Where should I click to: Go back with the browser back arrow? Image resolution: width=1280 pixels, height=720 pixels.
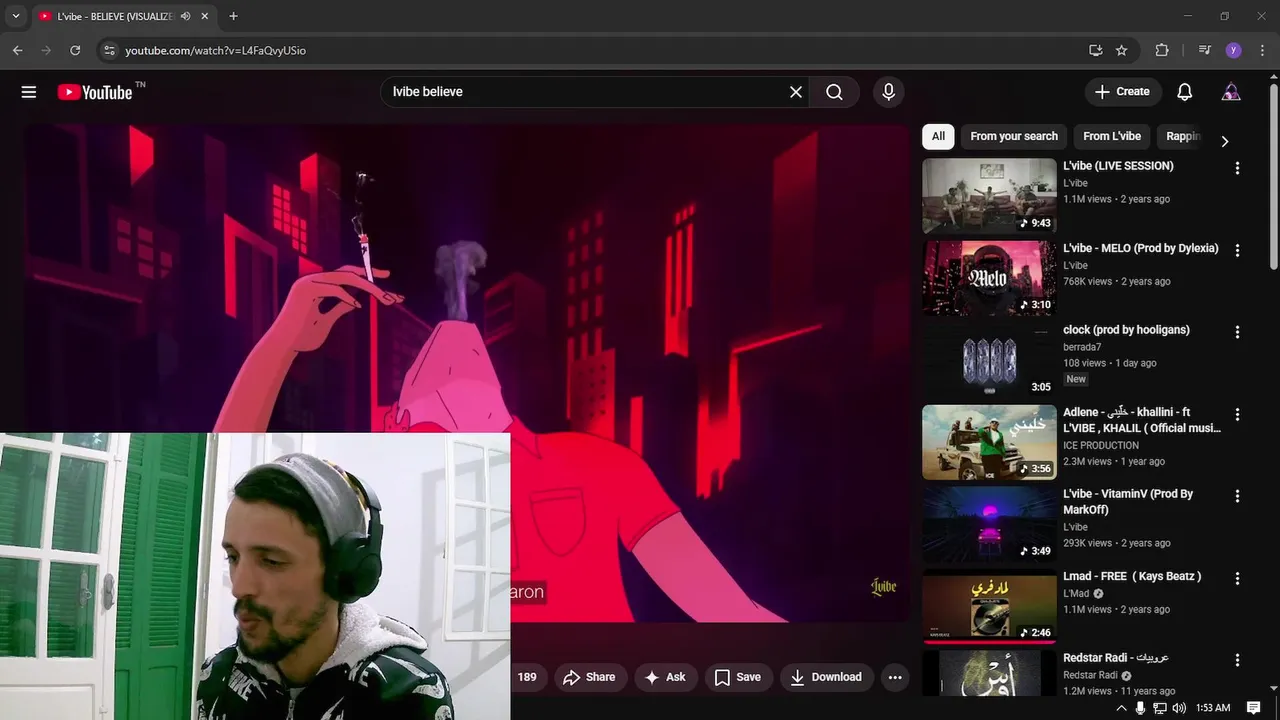point(17,50)
